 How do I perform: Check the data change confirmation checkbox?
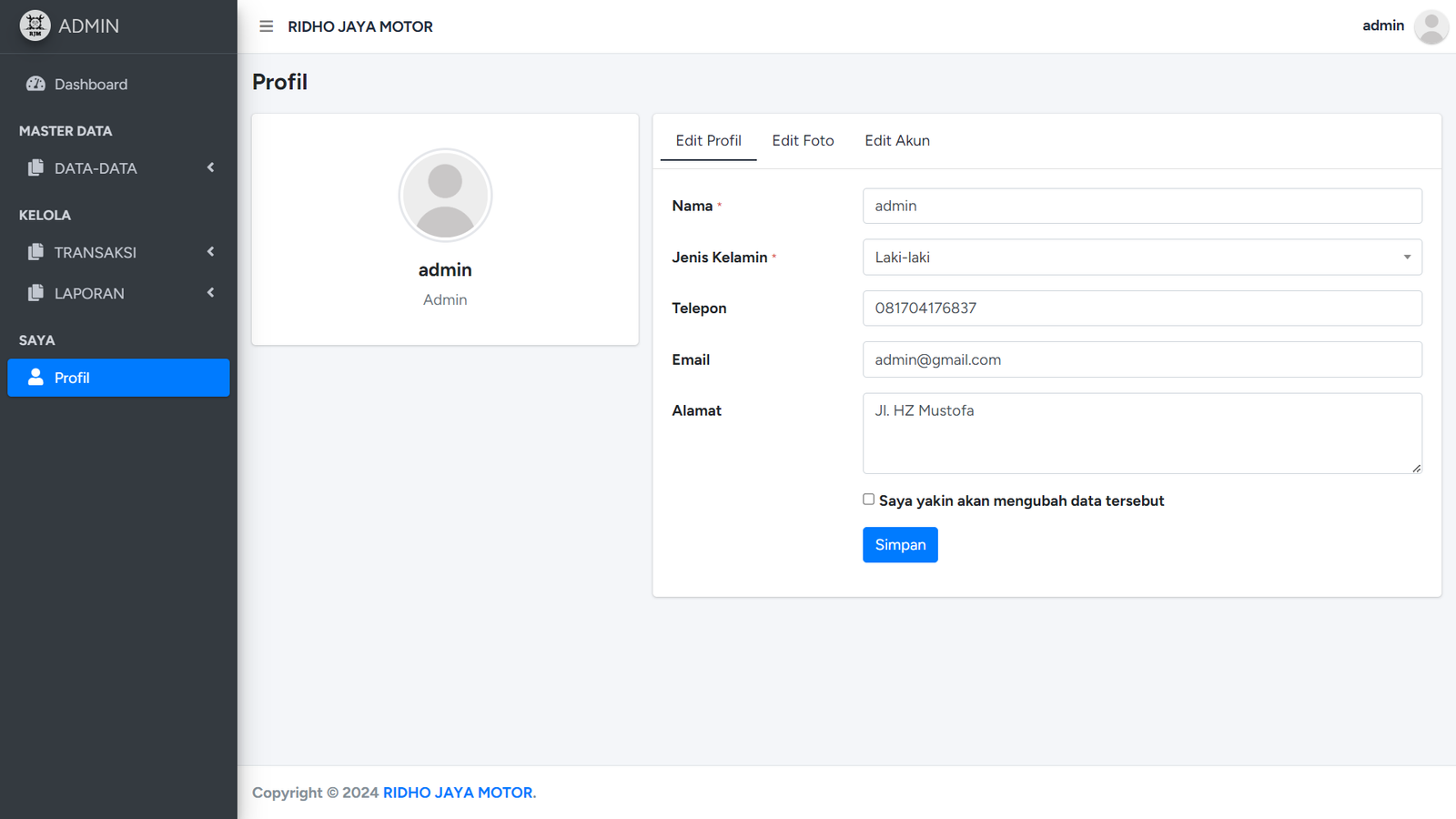point(868,500)
